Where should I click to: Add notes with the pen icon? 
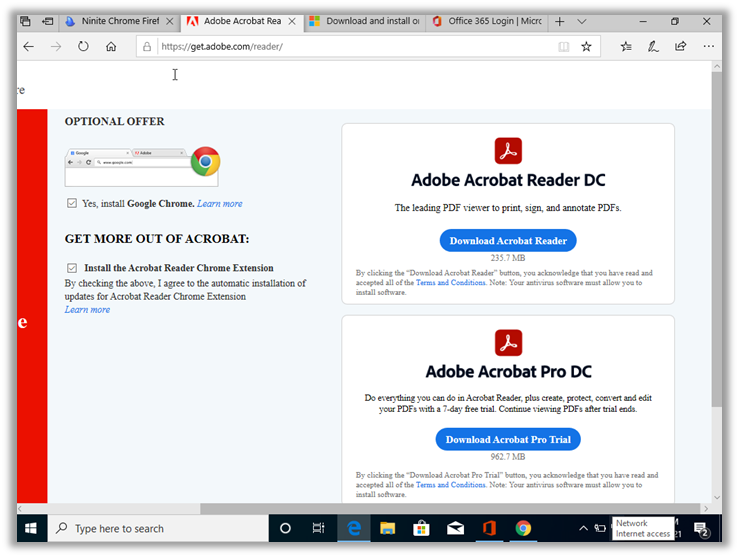[653, 47]
